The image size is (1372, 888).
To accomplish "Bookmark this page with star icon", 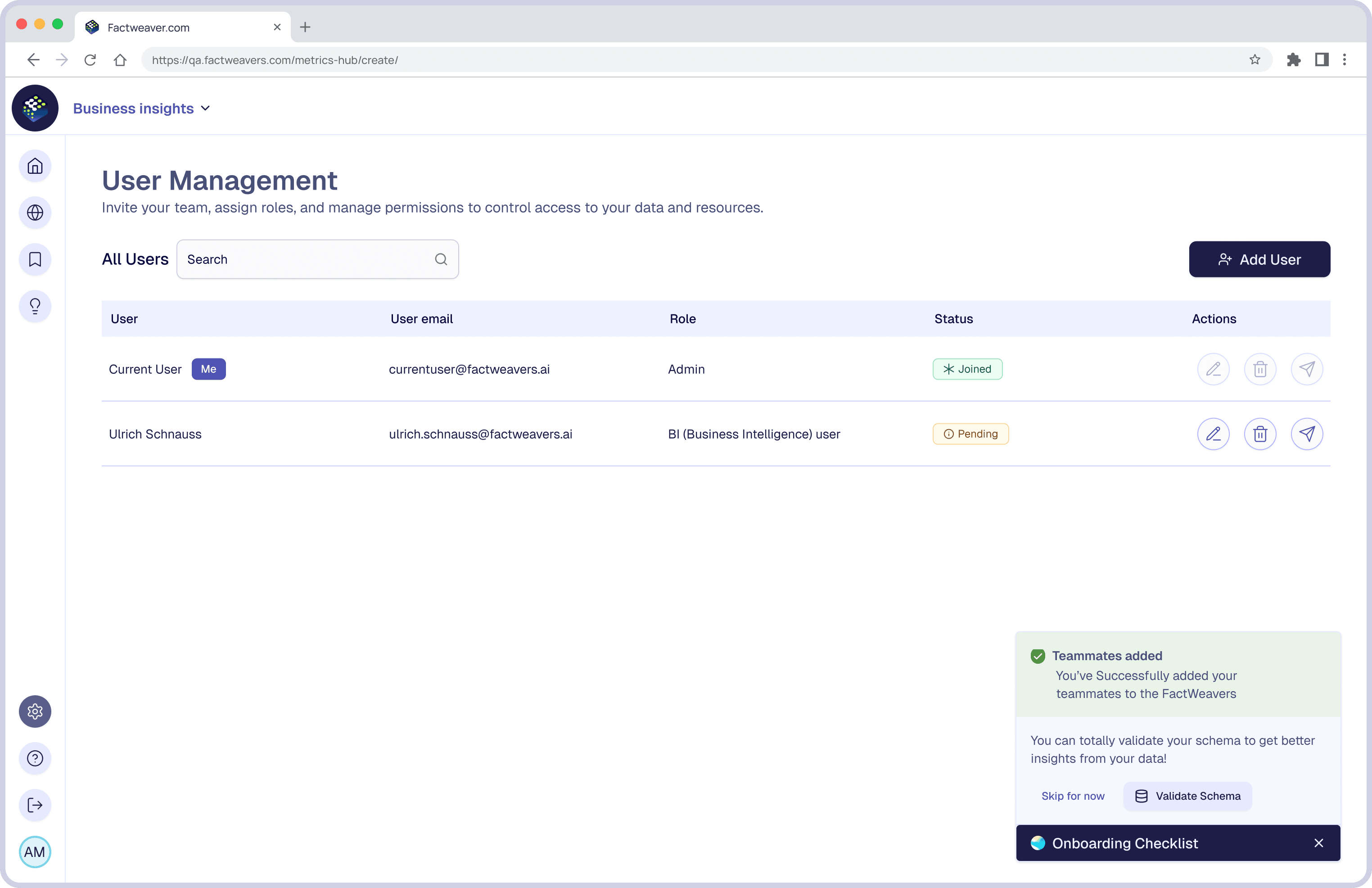I will click(1255, 59).
